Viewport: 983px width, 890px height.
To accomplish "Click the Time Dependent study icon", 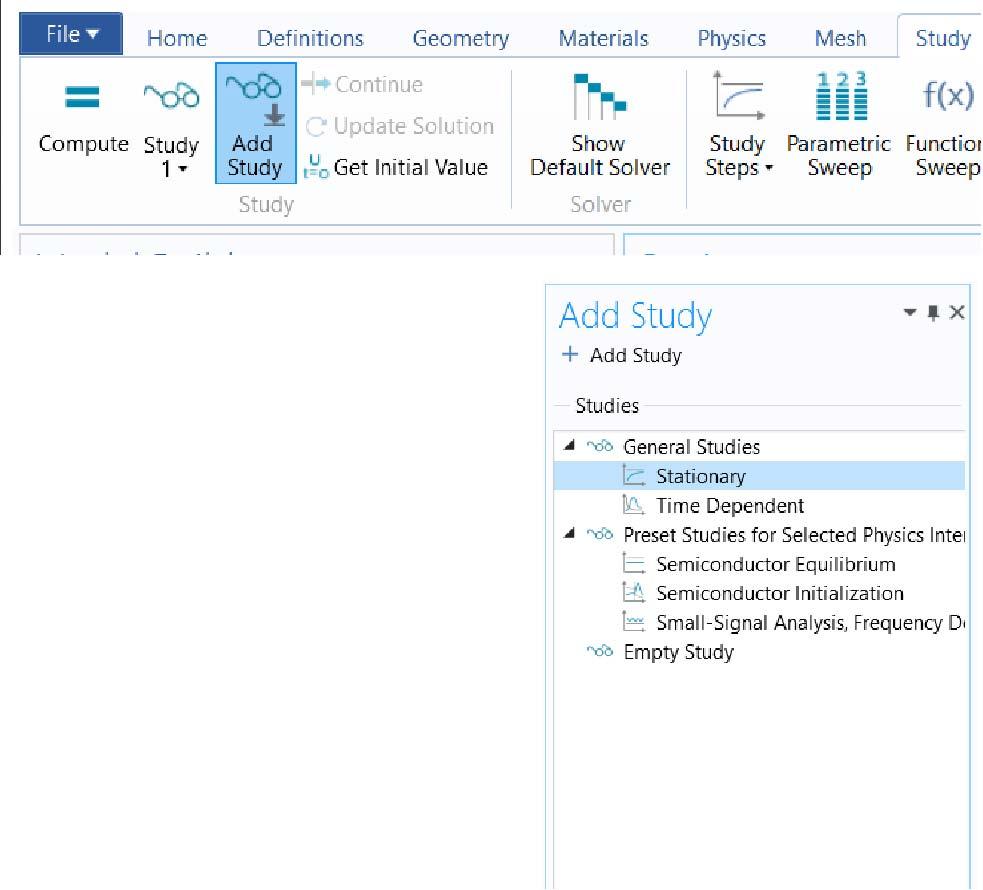I will tap(633, 505).
